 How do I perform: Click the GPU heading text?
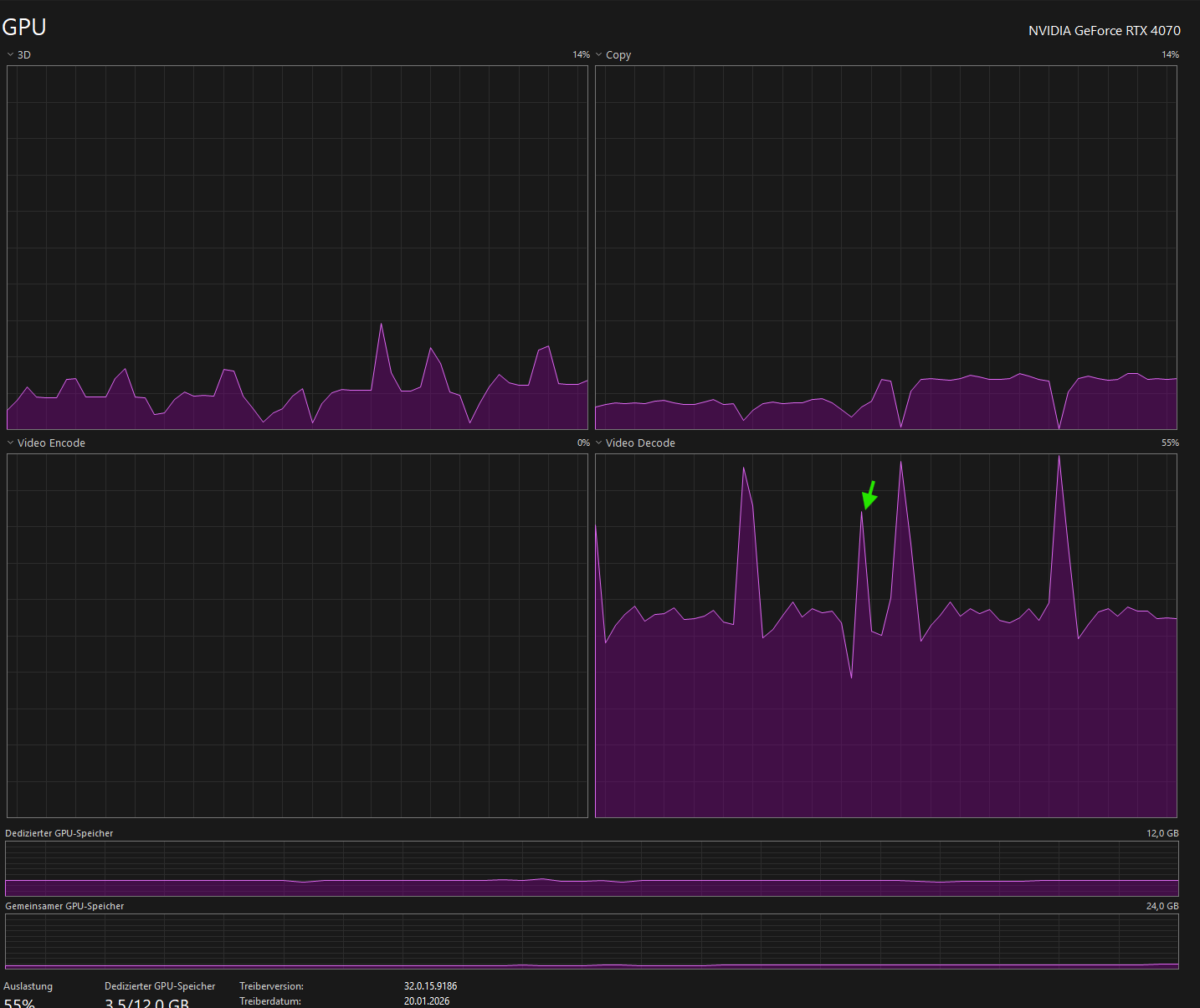[24, 27]
